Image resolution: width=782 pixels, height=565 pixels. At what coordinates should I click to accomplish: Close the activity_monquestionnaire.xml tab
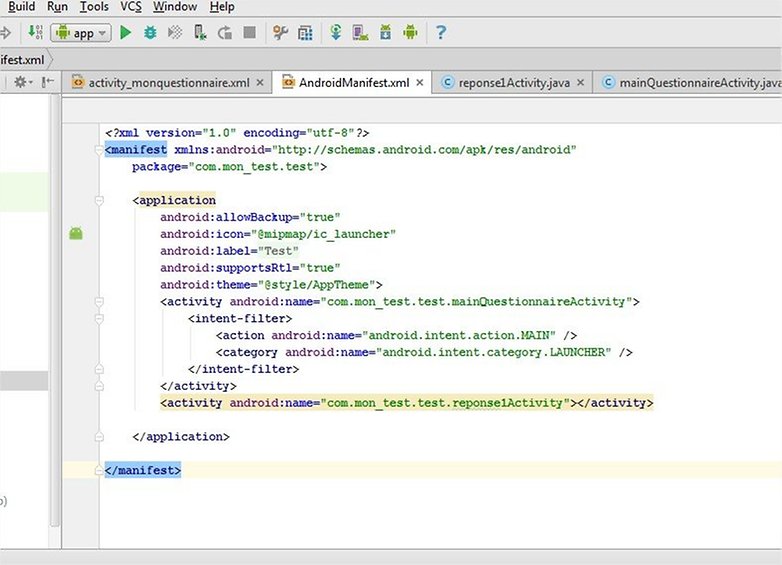point(260,83)
